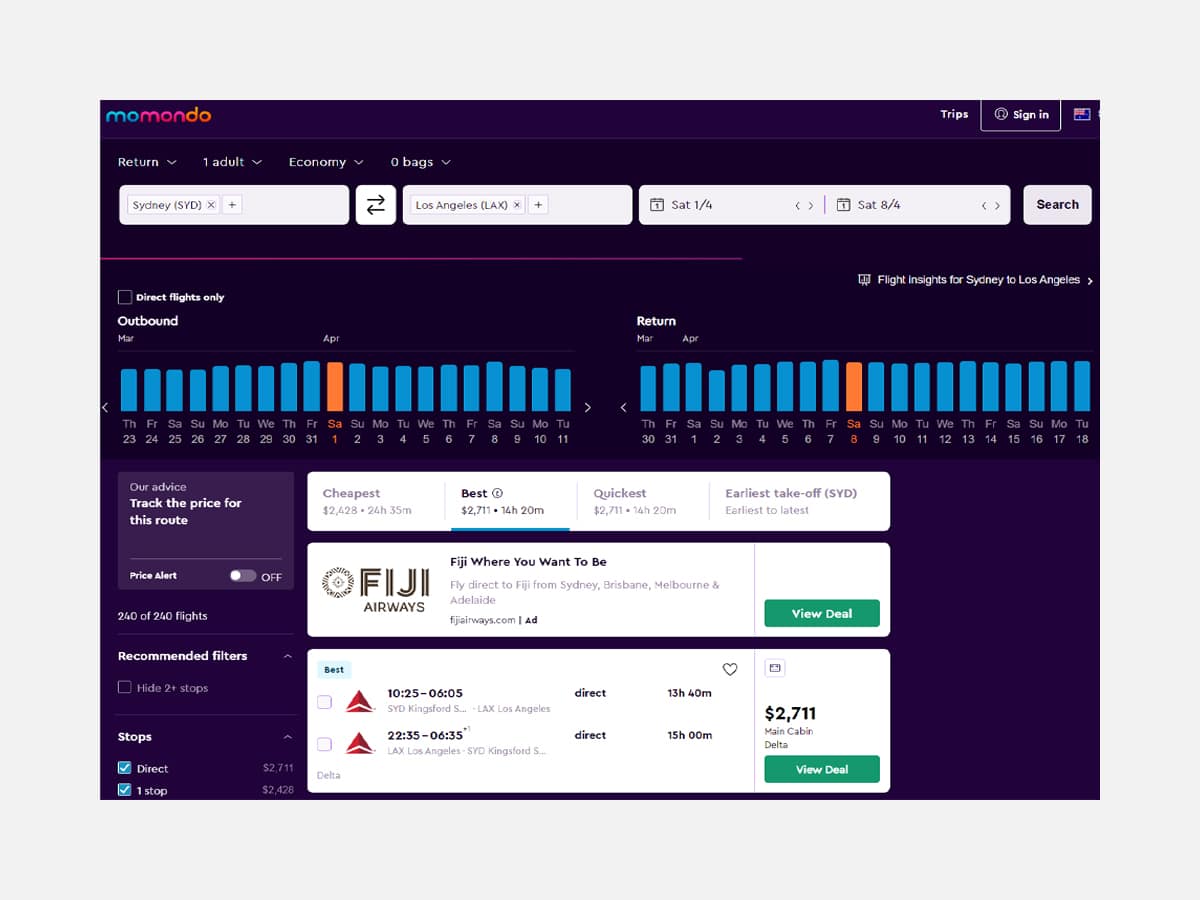The height and width of the screenshot is (900, 1200).
Task: Collapse the Stops filter section
Action: coord(288,737)
